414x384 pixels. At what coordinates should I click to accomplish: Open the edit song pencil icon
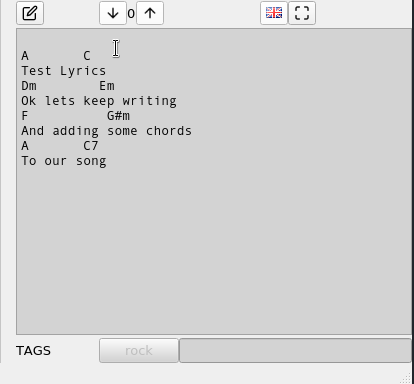(30, 13)
